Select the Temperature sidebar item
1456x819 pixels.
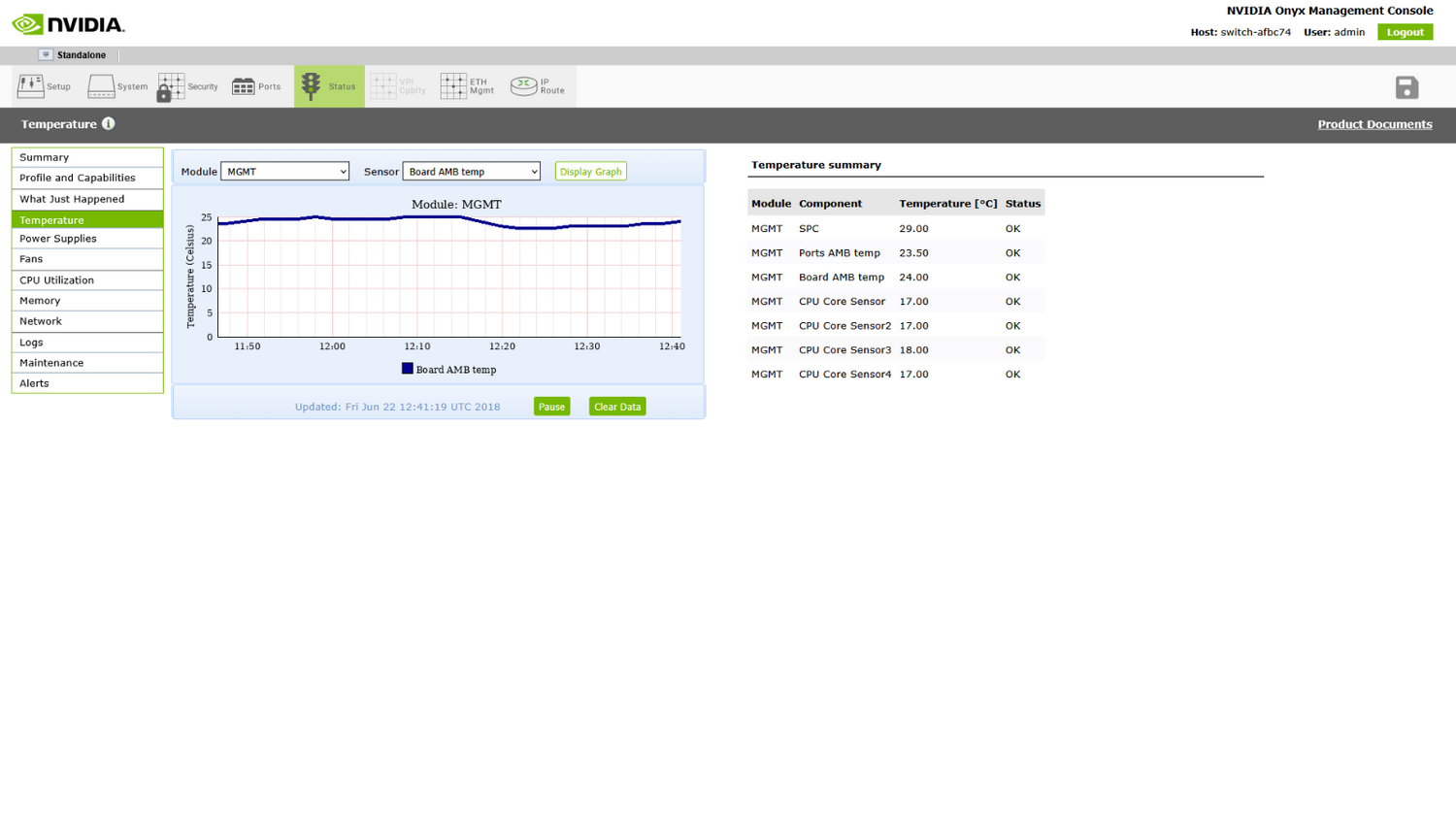87,220
